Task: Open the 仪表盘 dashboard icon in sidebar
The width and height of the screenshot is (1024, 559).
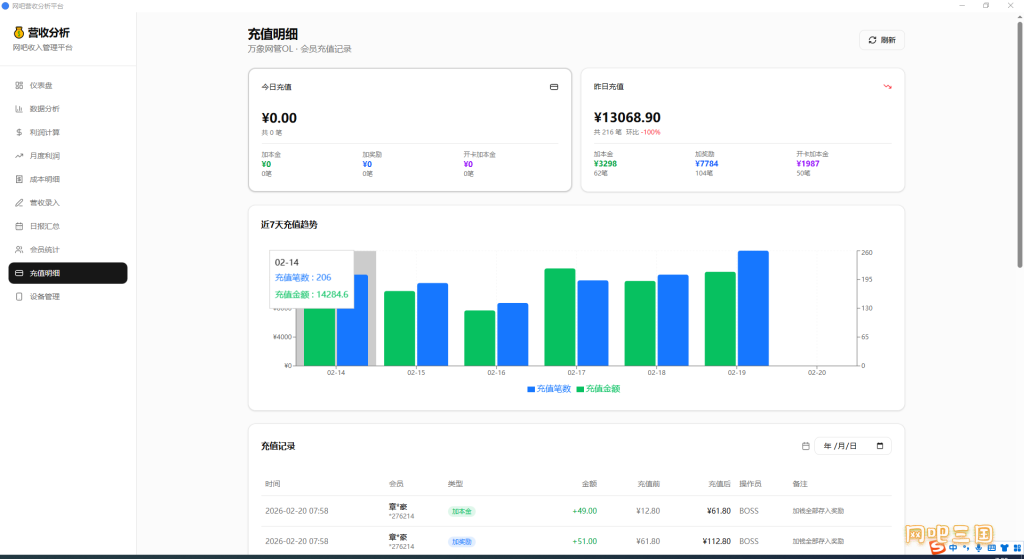Action: (19, 86)
